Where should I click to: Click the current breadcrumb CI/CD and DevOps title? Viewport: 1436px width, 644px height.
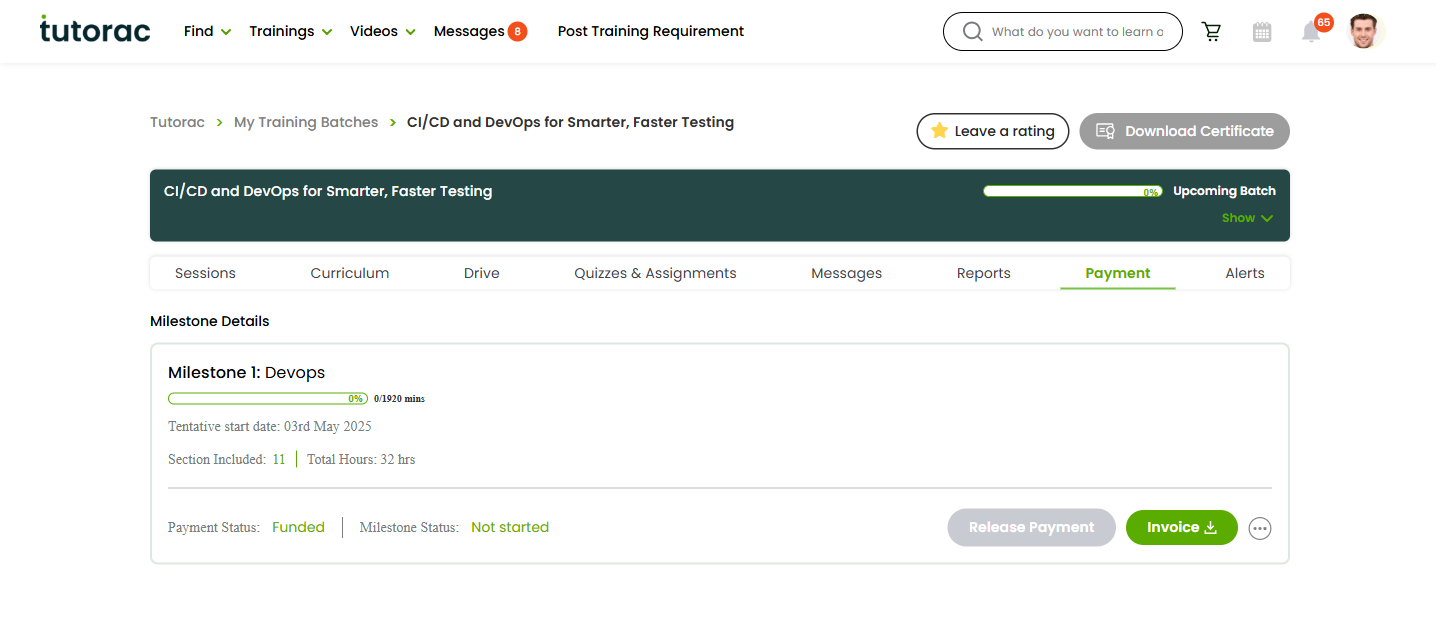tap(570, 122)
